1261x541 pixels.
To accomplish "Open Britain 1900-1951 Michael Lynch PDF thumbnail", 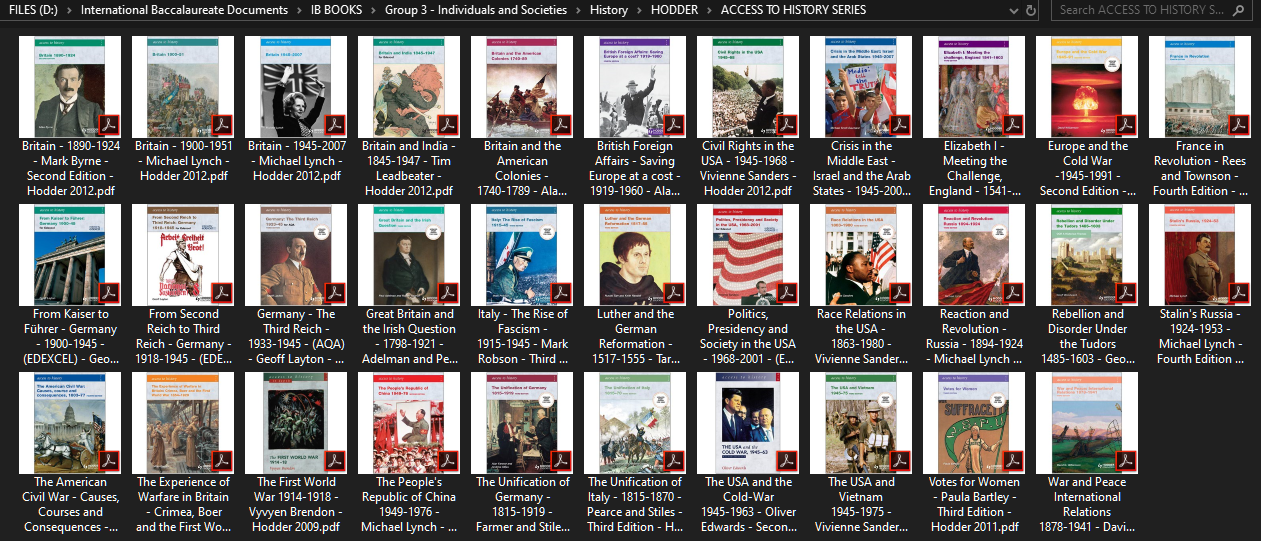I will [x=183, y=86].
